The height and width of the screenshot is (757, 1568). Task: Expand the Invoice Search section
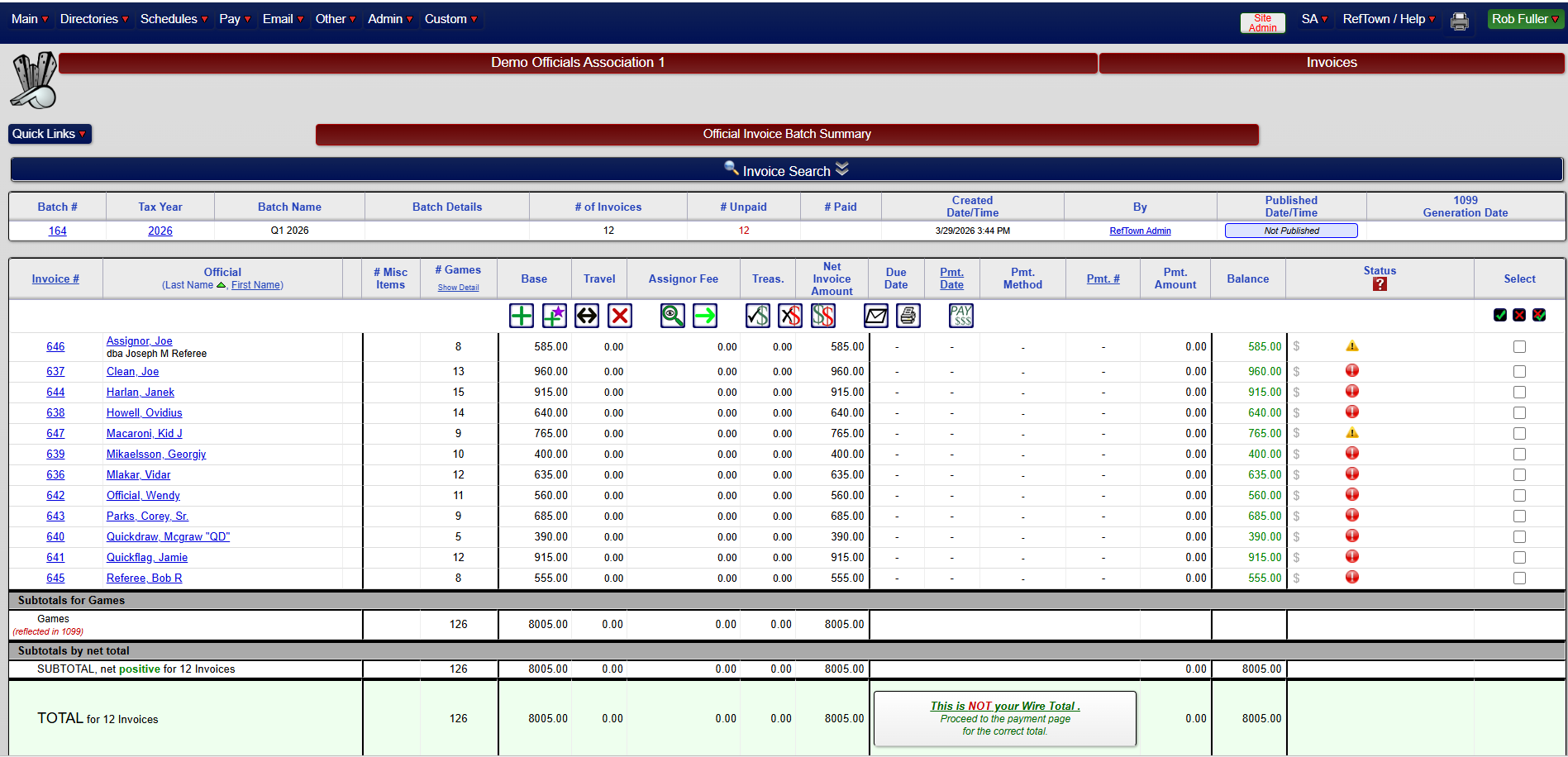point(784,170)
